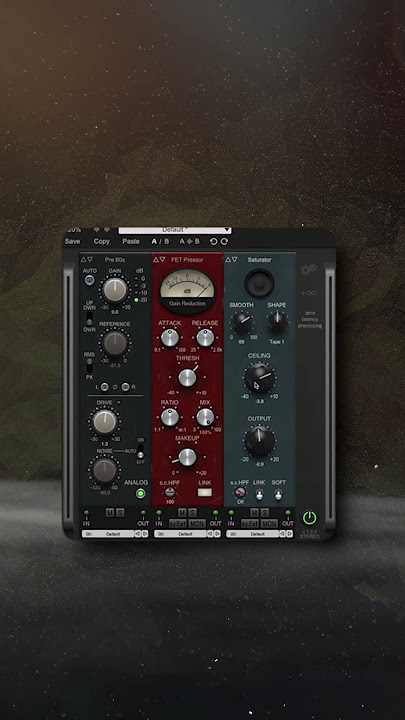The image size is (405, 720).
Task: Click the down triangle beside Saturator
Action: tap(235, 259)
